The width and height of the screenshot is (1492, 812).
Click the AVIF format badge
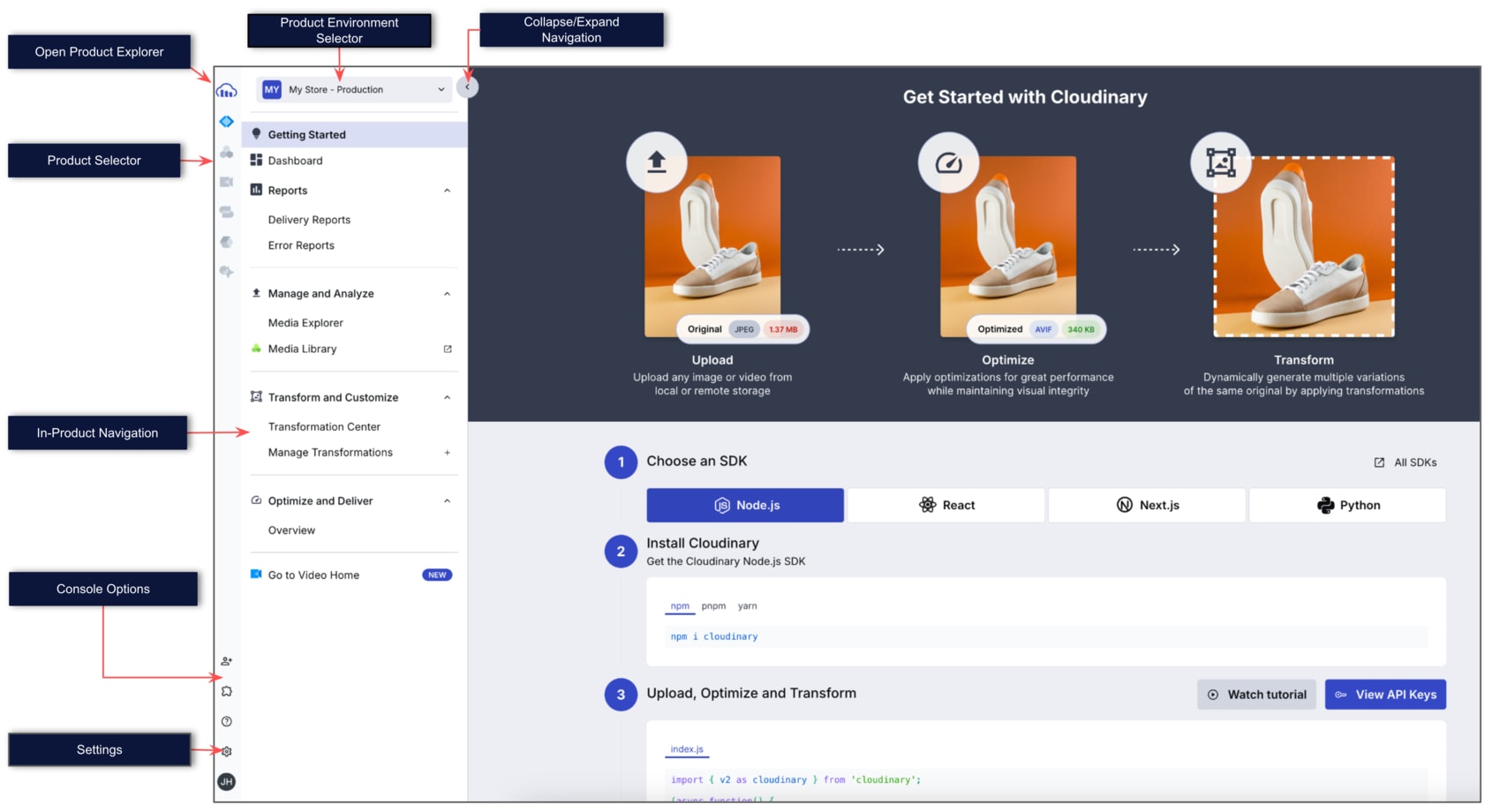pyautogui.click(x=1044, y=329)
